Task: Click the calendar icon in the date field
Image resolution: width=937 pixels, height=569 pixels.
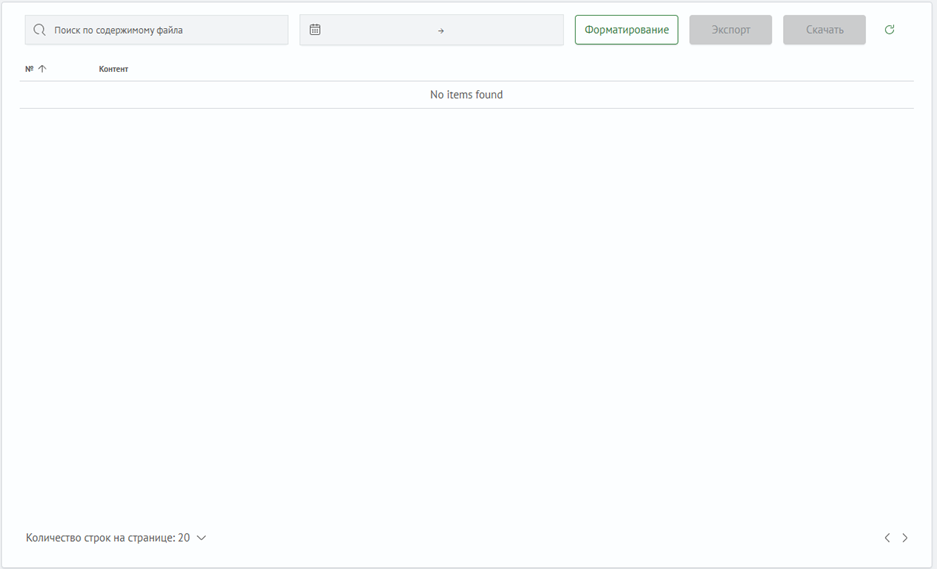Action: click(x=315, y=30)
